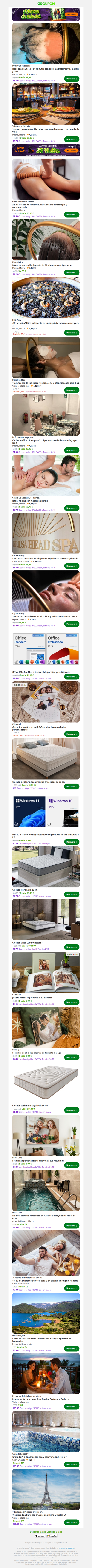Screen dimensions: 92x1568
Task: Open the green '¡Ofertas de miedo!' top banner
Action: point(46,14)
